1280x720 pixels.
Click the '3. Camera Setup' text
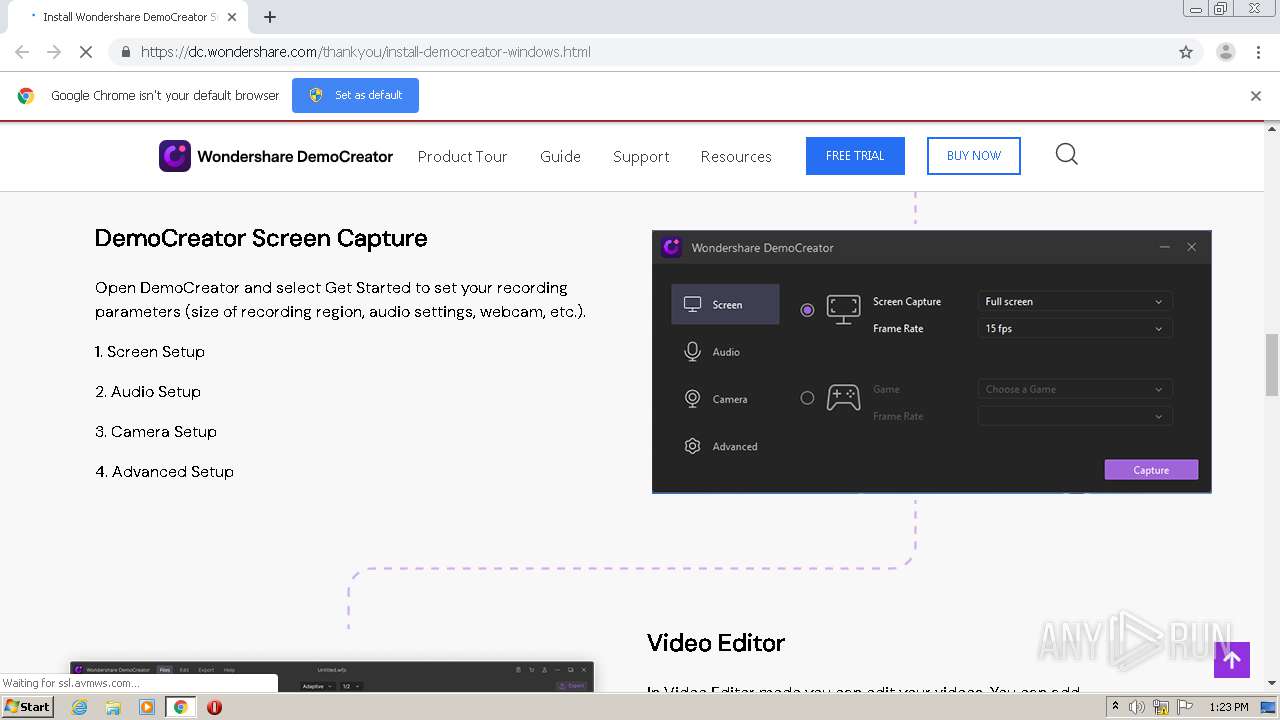point(156,432)
